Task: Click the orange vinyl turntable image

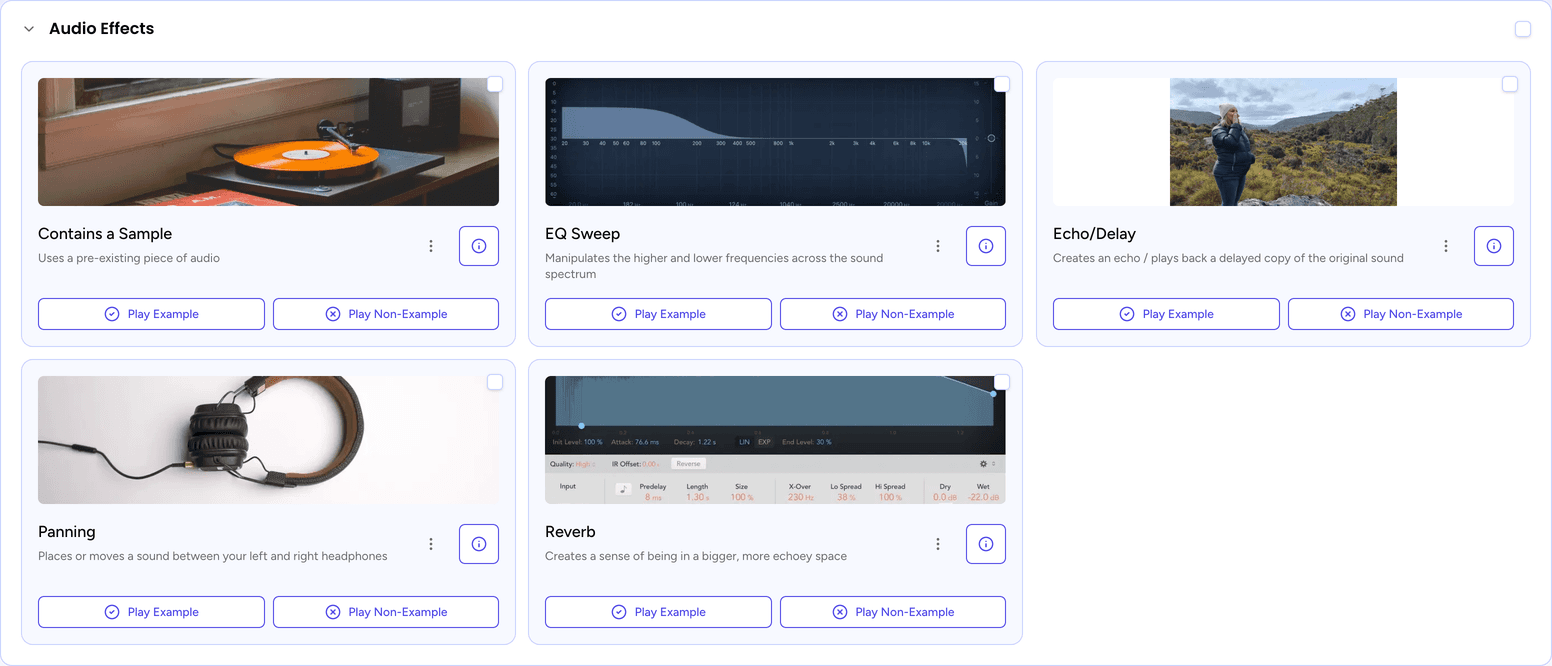Action: 268,142
